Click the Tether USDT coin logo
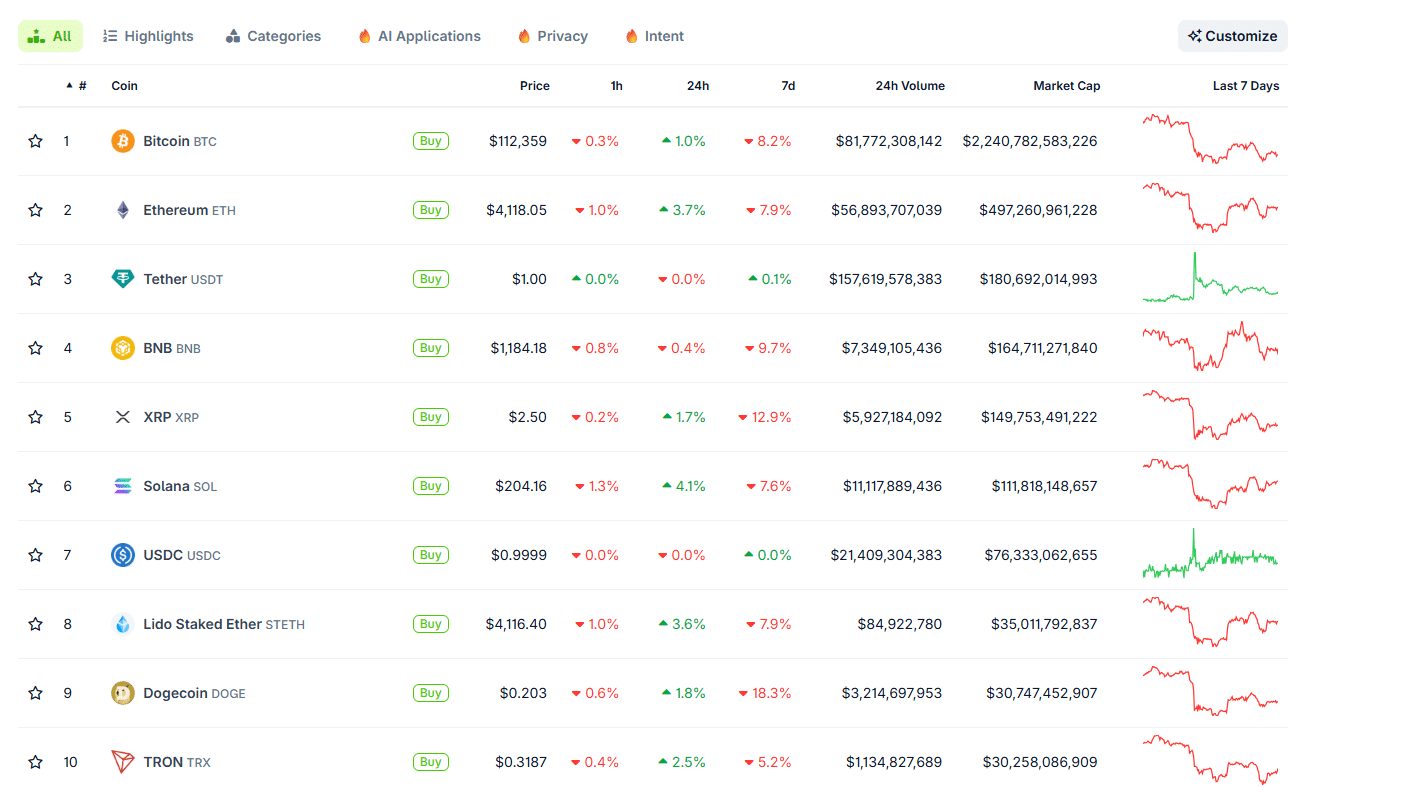Viewport: 1413px width, 787px height. point(122,279)
